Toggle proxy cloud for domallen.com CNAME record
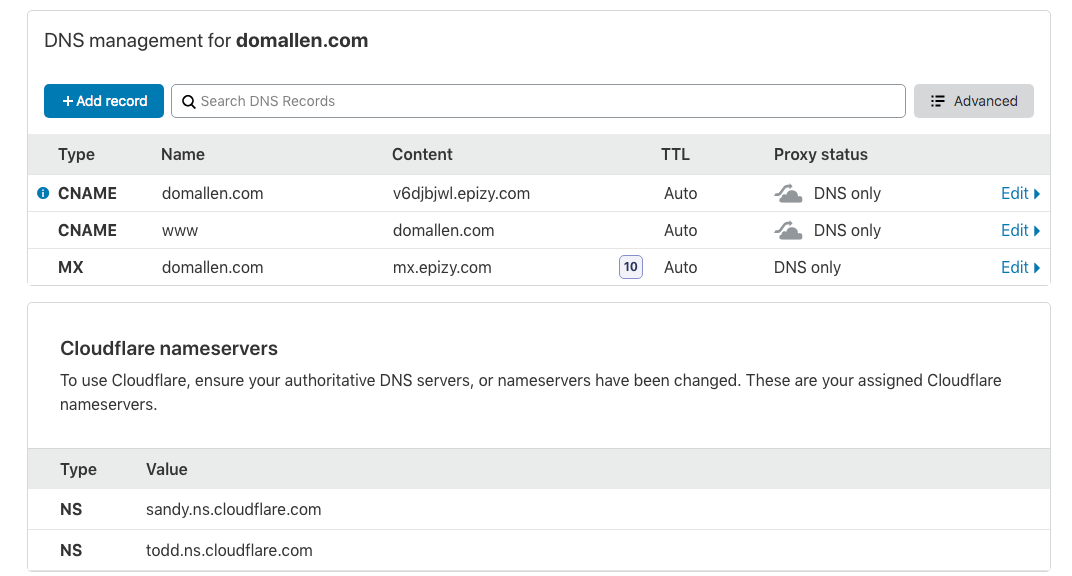The width and height of the screenshot is (1072, 576). pos(789,194)
